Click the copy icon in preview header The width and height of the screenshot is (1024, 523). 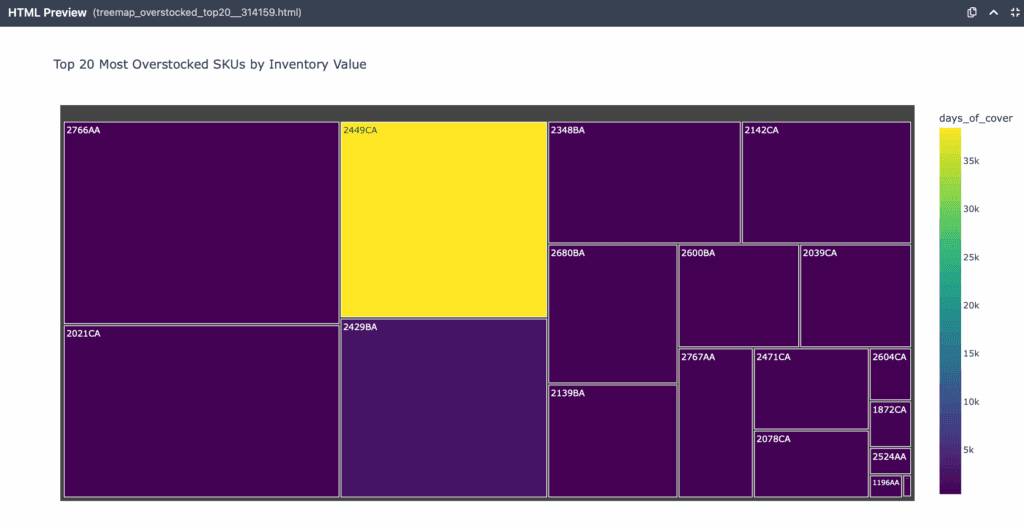pyautogui.click(x=972, y=13)
